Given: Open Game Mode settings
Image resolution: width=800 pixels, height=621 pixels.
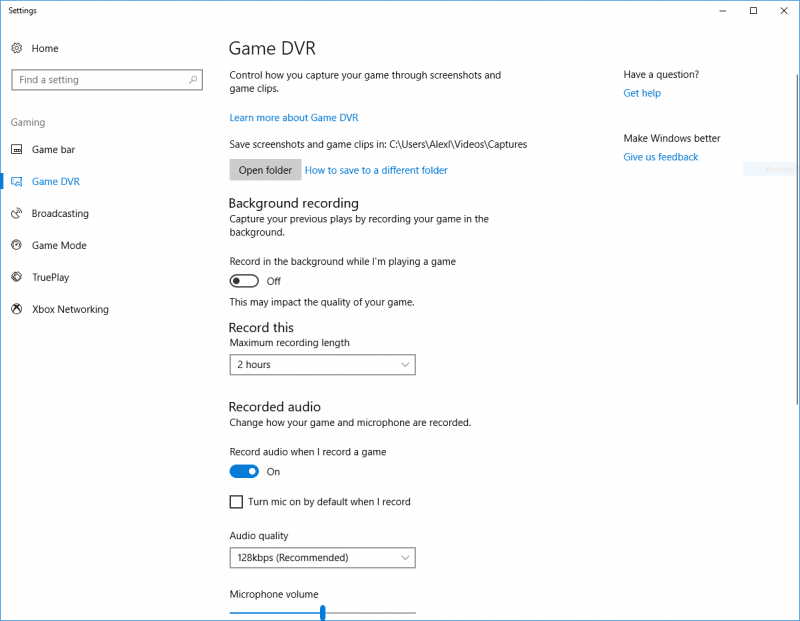Looking at the screenshot, I should [59, 245].
